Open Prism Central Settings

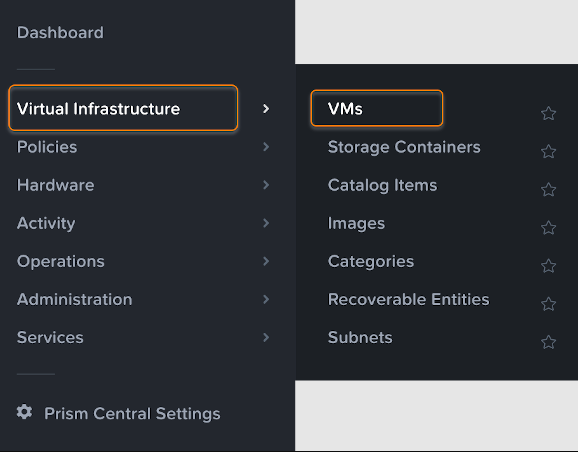[132, 413]
